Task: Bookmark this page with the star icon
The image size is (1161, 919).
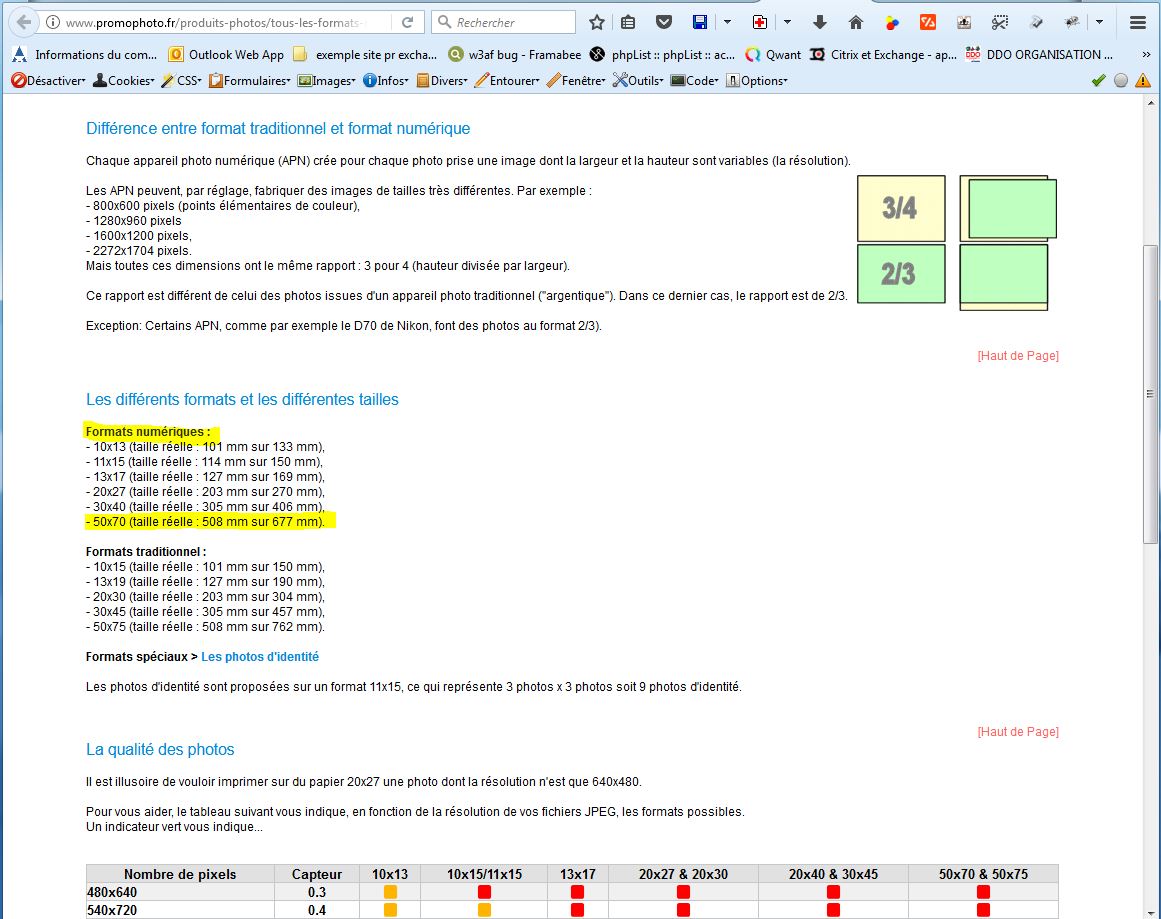Action: pos(597,22)
